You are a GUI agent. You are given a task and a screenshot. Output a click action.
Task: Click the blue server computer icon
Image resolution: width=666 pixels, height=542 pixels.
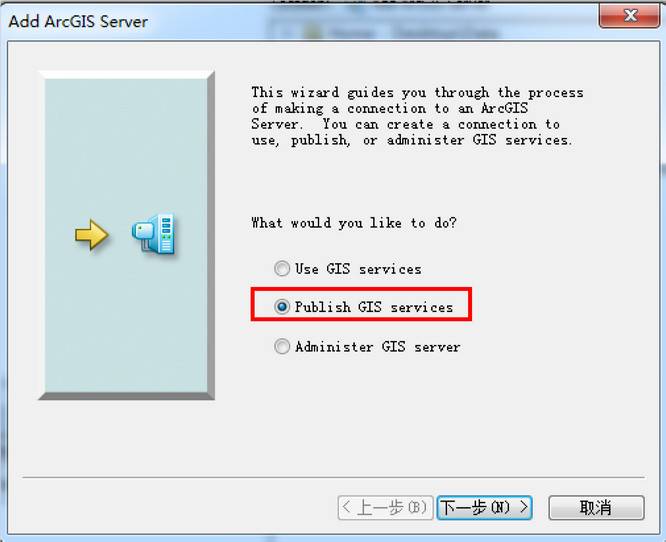(153, 234)
